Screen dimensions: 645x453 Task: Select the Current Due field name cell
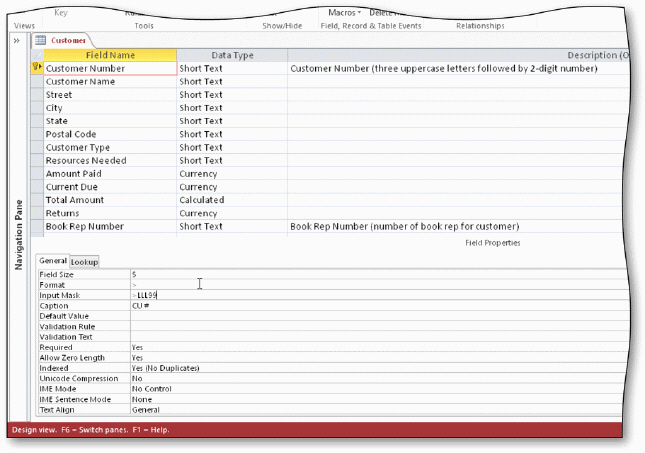[110, 187]
